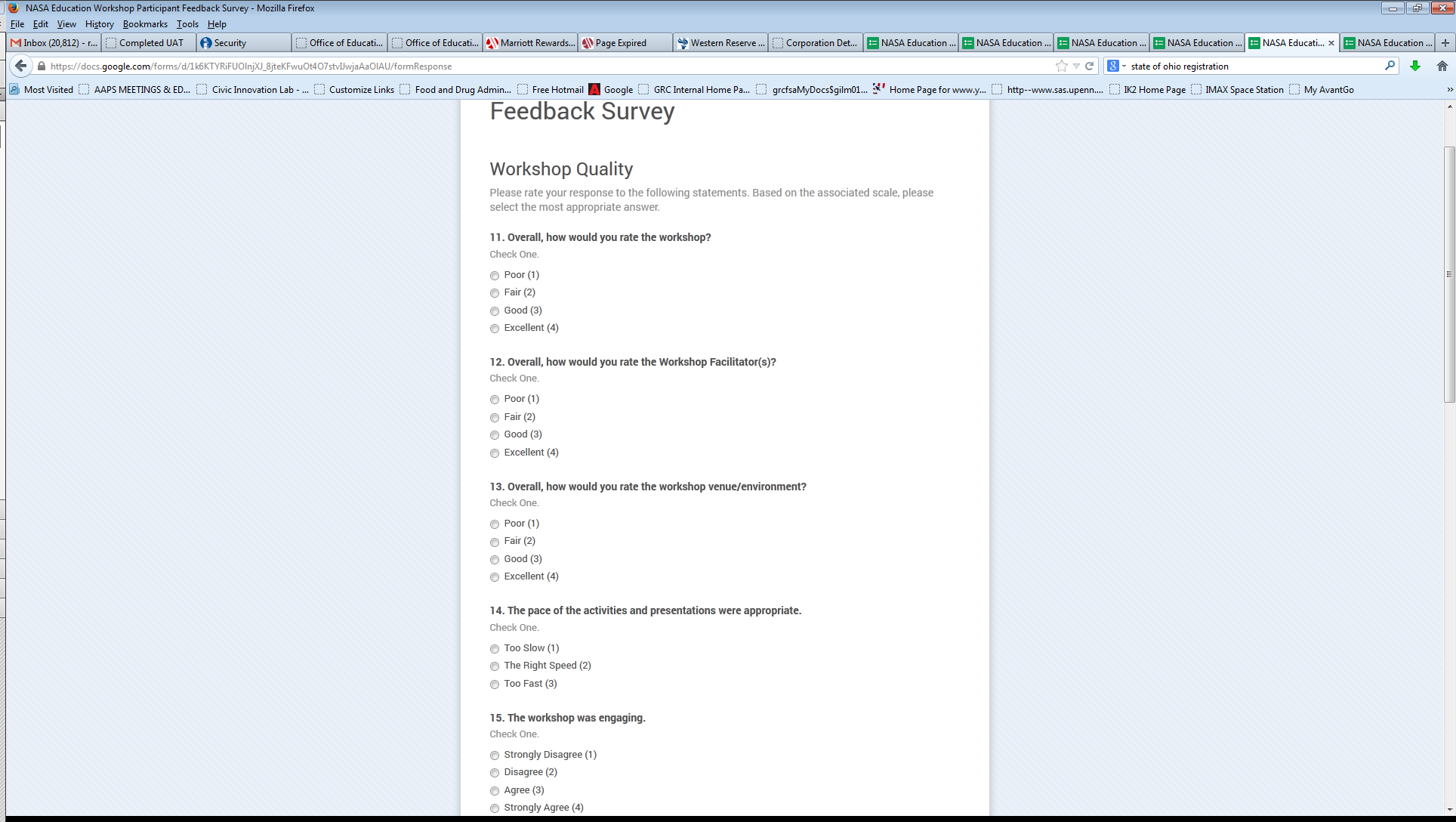Switch to the Marriott Rewards tab
This screenshot has height=822, width=1456.
pos(530,43)
